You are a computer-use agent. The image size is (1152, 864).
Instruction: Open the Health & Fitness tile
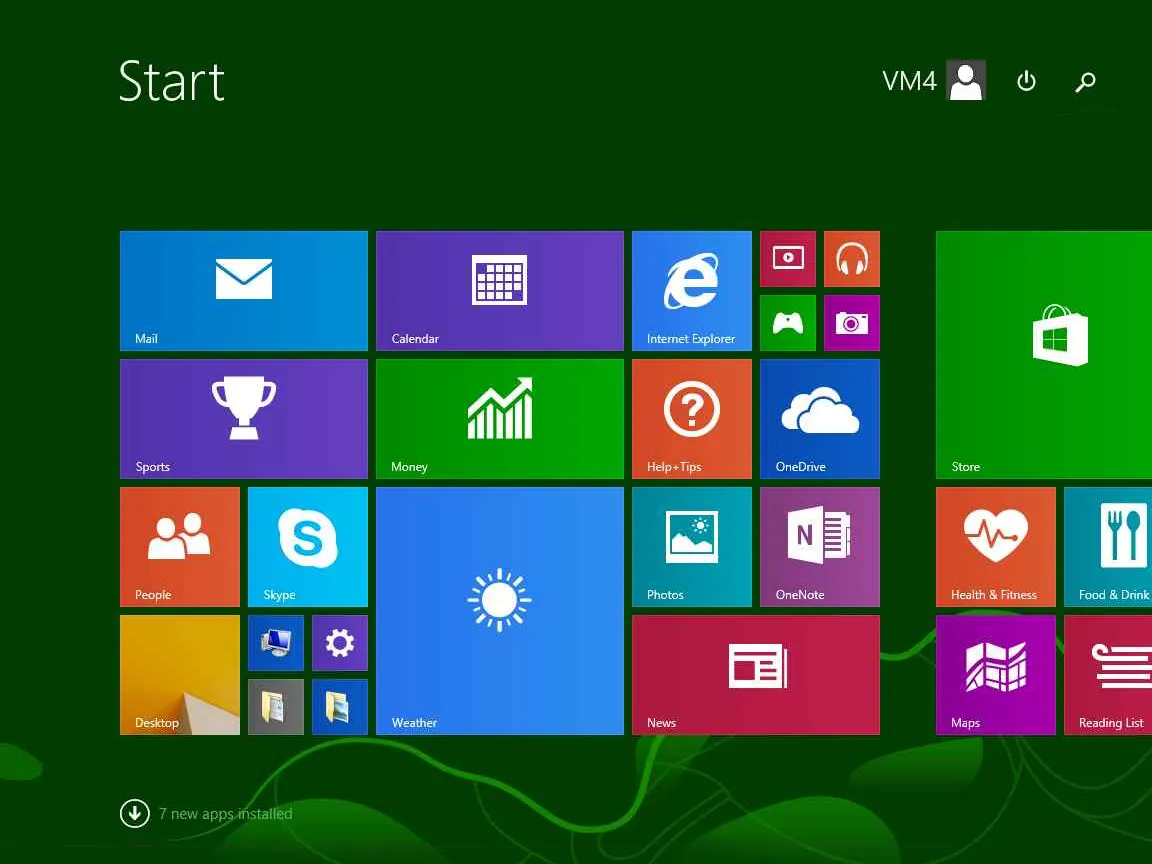[x=996, y=547]
